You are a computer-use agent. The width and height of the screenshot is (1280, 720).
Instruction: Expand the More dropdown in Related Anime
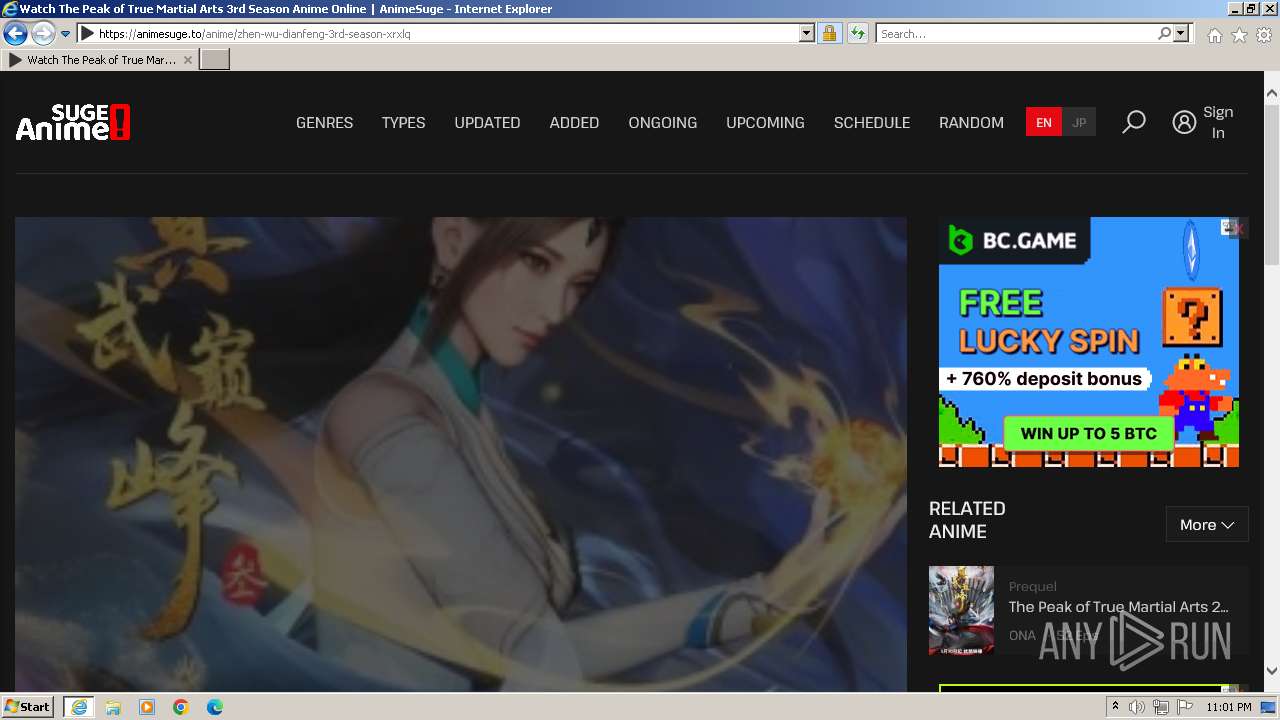[x=1207, y=525]
